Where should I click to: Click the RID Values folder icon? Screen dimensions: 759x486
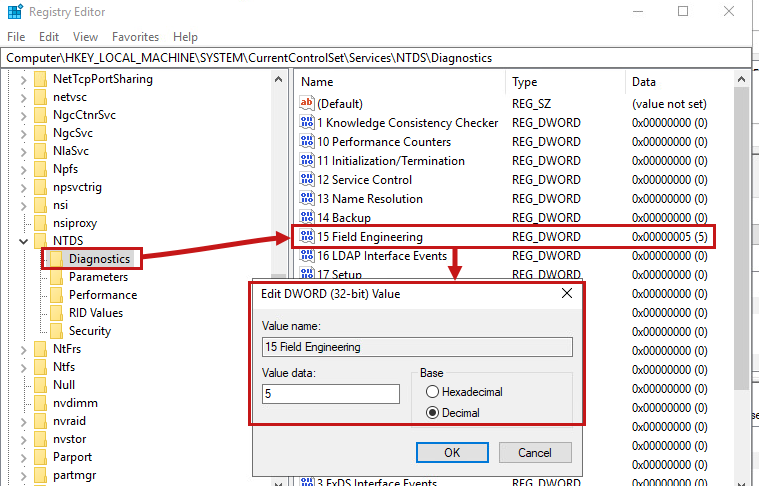(x=57, y=313)
